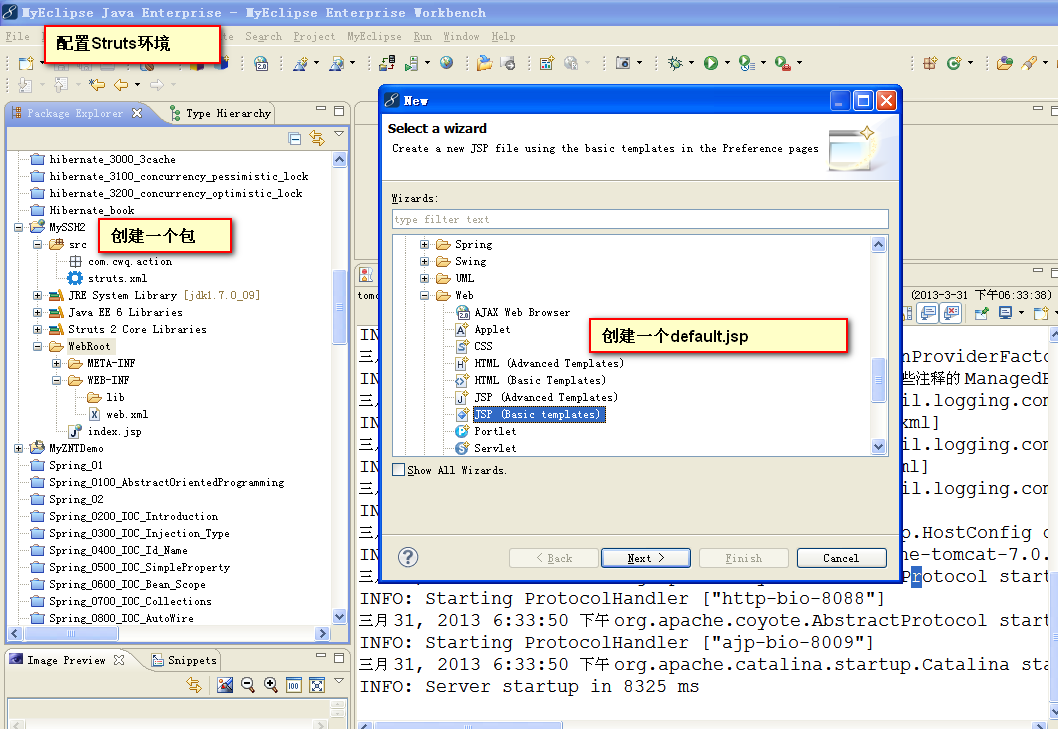Click Link with Editor in Package Explorer
The width and height of the screenshot is (1058, 729).
coord(316,138)
